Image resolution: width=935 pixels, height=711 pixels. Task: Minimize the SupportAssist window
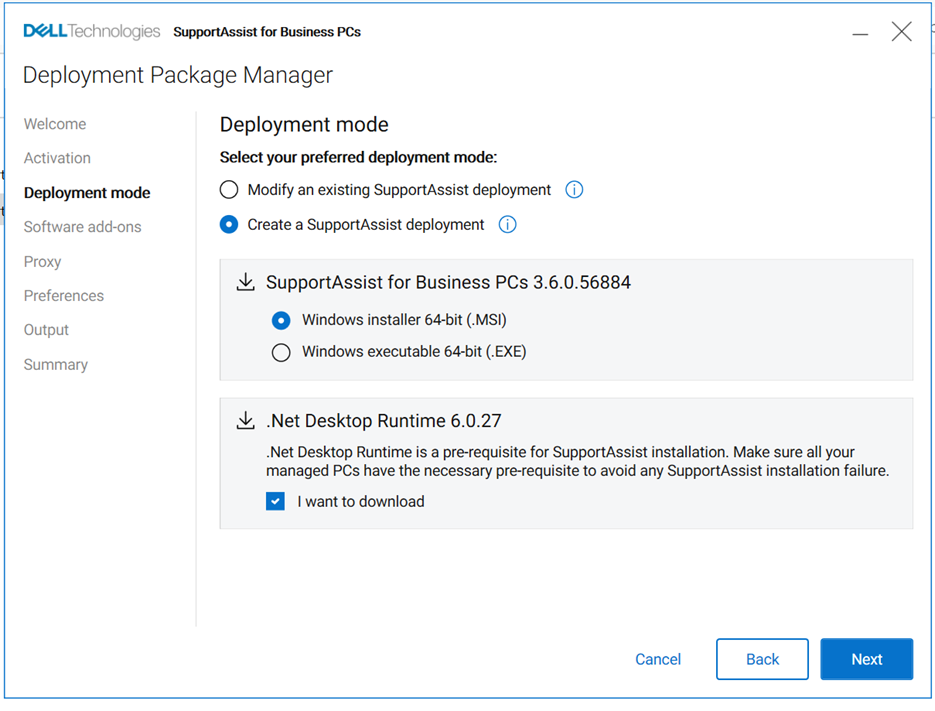click(x=860, y=34)
